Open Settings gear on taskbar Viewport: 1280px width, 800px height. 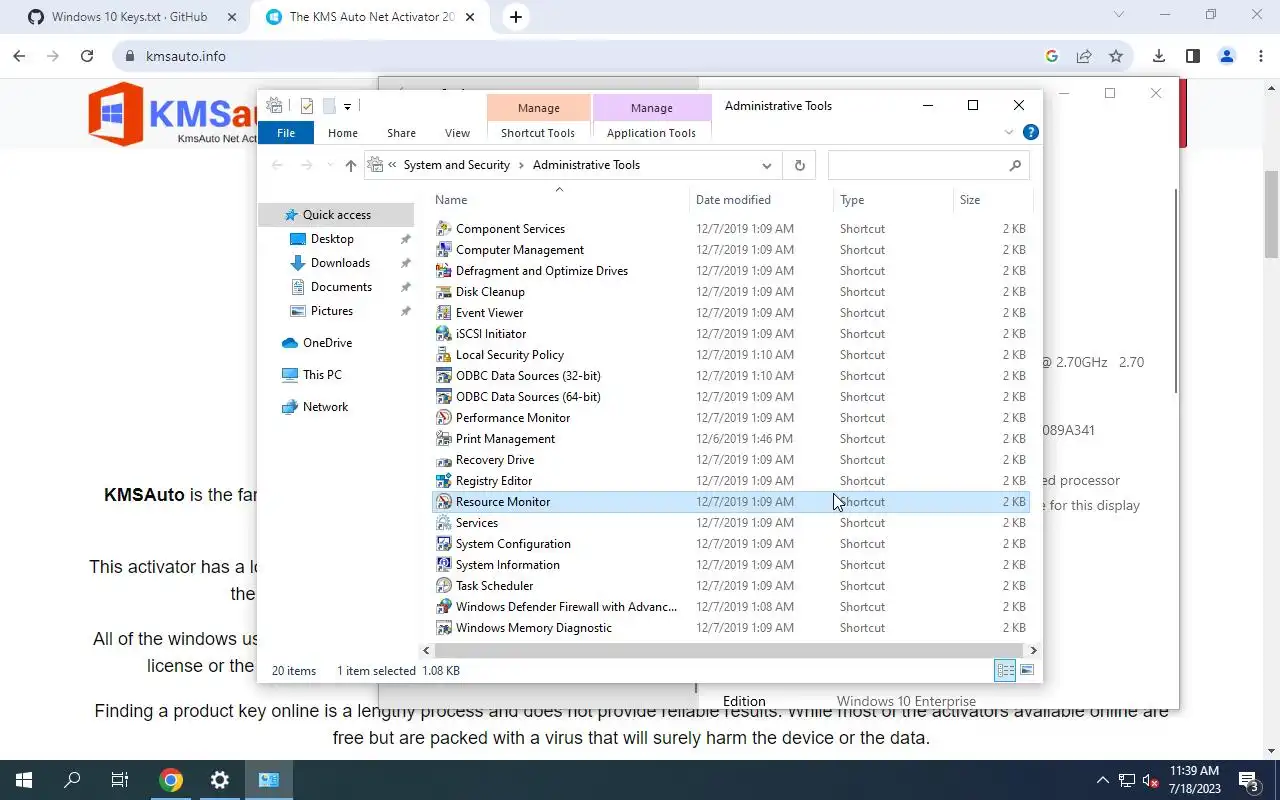coord(220,780)
